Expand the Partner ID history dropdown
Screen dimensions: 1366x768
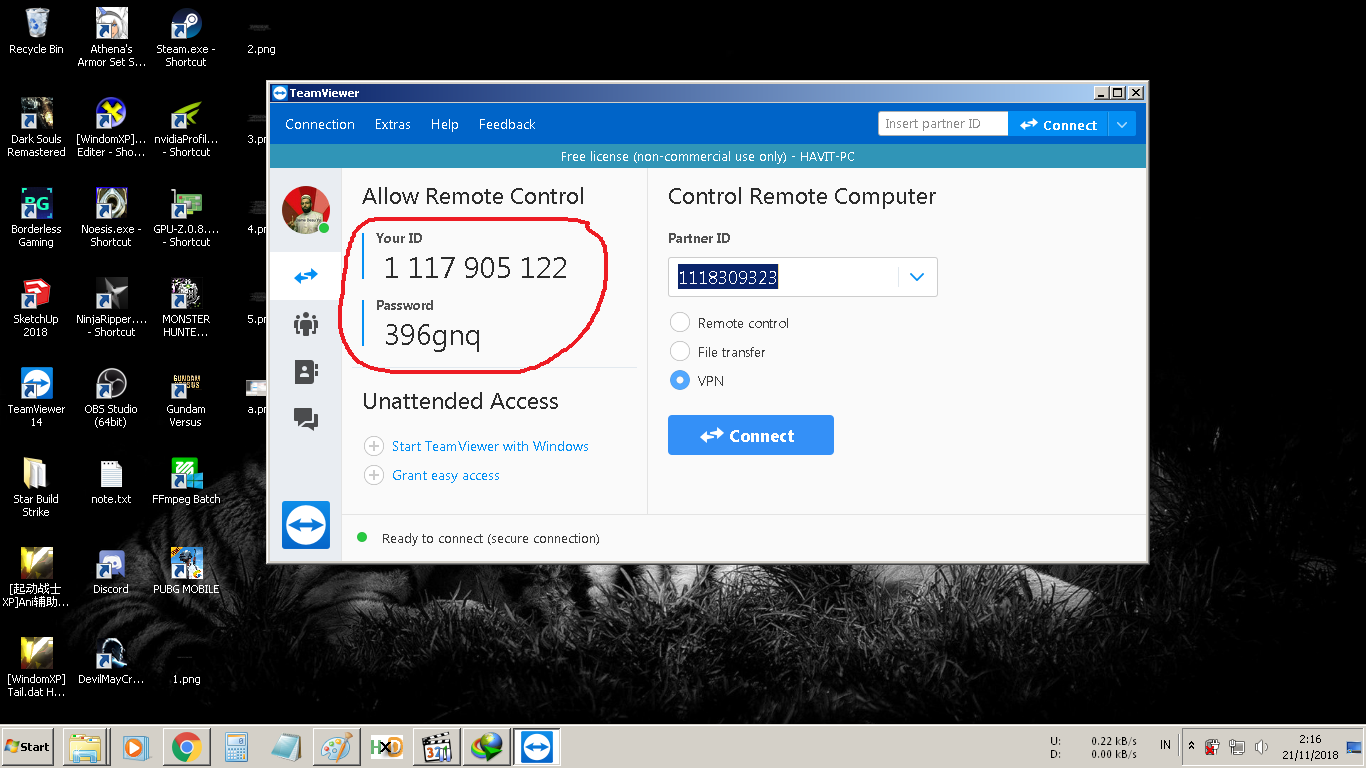pos(917,277)
